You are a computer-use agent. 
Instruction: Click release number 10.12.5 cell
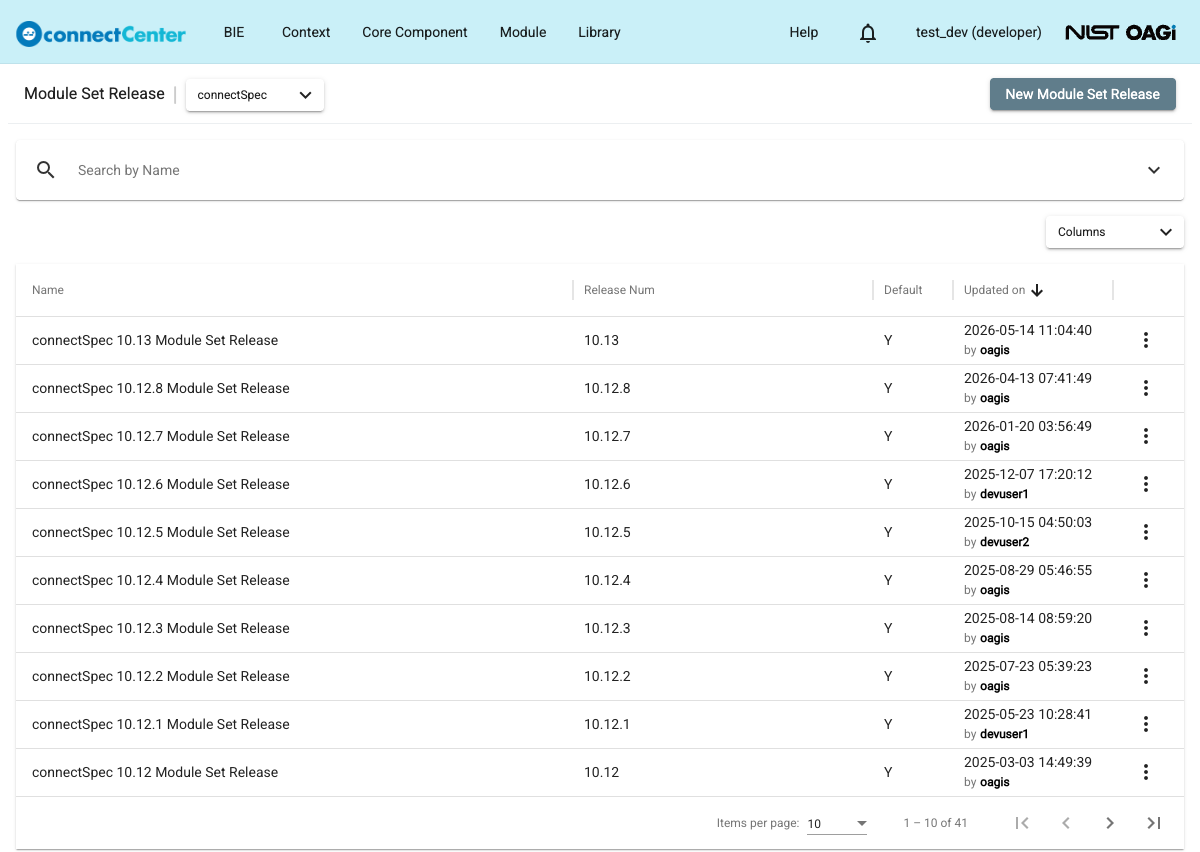[607, 532]
